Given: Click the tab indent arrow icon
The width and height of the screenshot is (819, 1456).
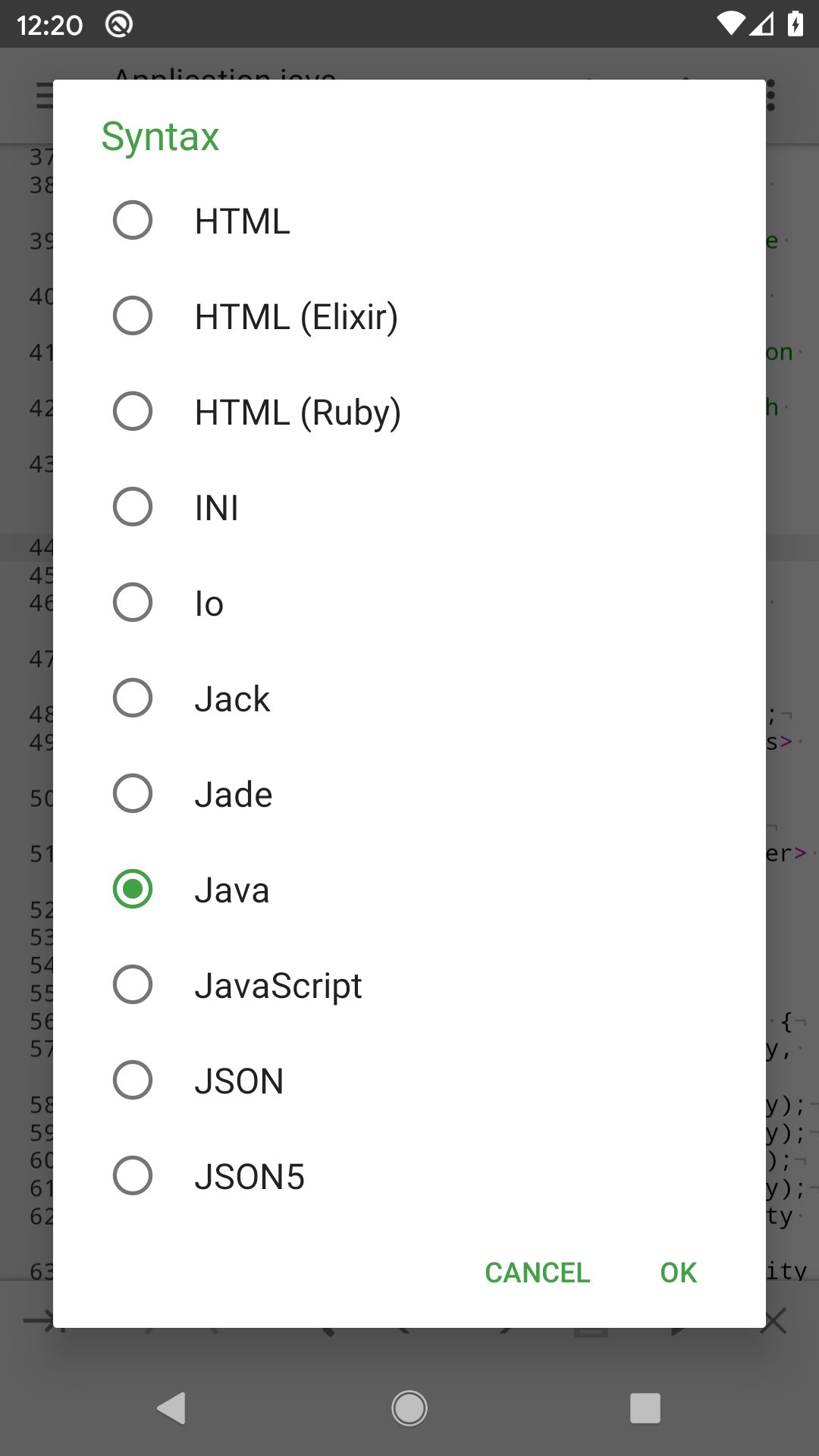Looking at the screenshot, I should click(x=38, y=1322).
